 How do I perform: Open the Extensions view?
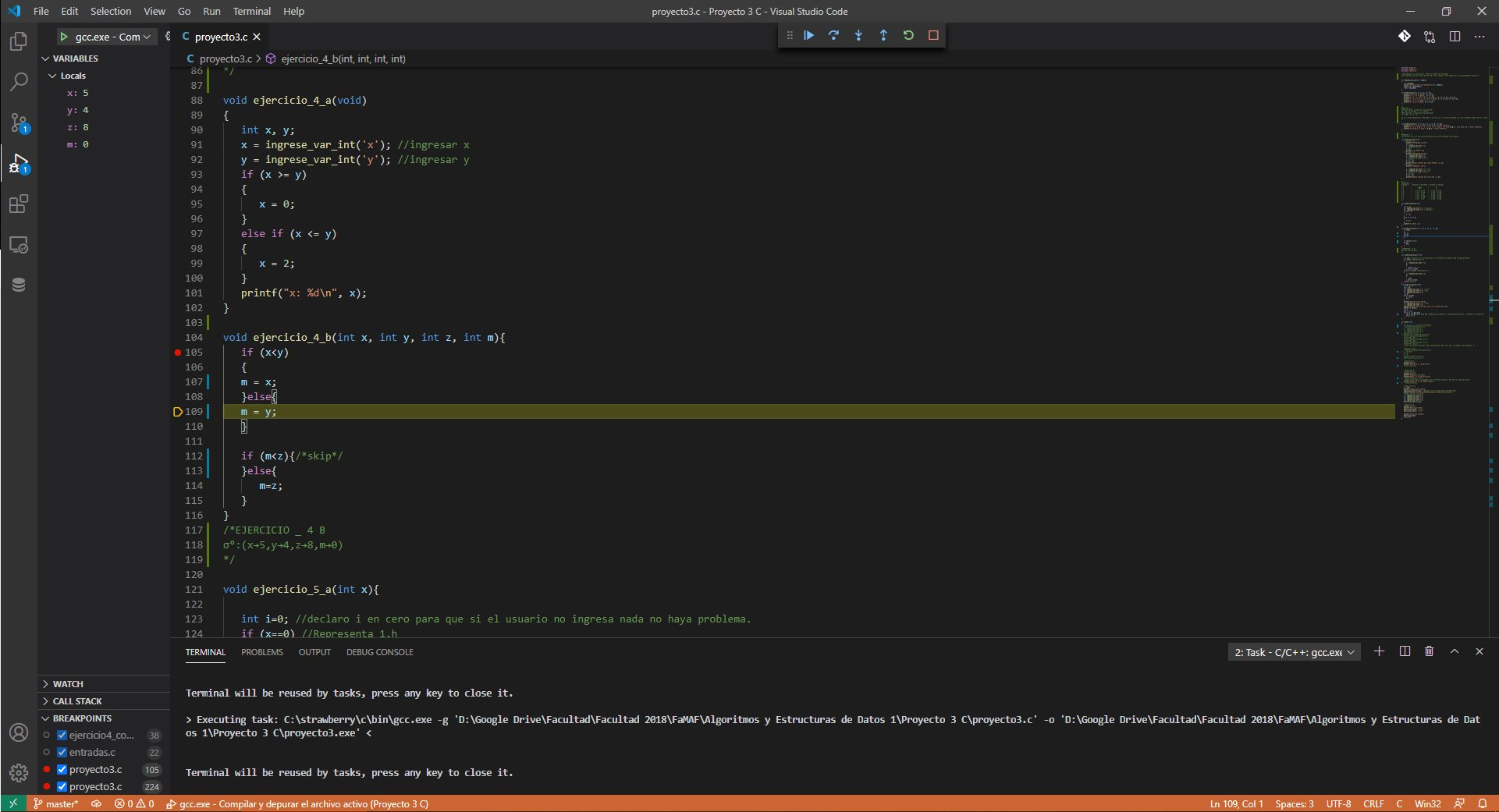(x=19, y=204)
